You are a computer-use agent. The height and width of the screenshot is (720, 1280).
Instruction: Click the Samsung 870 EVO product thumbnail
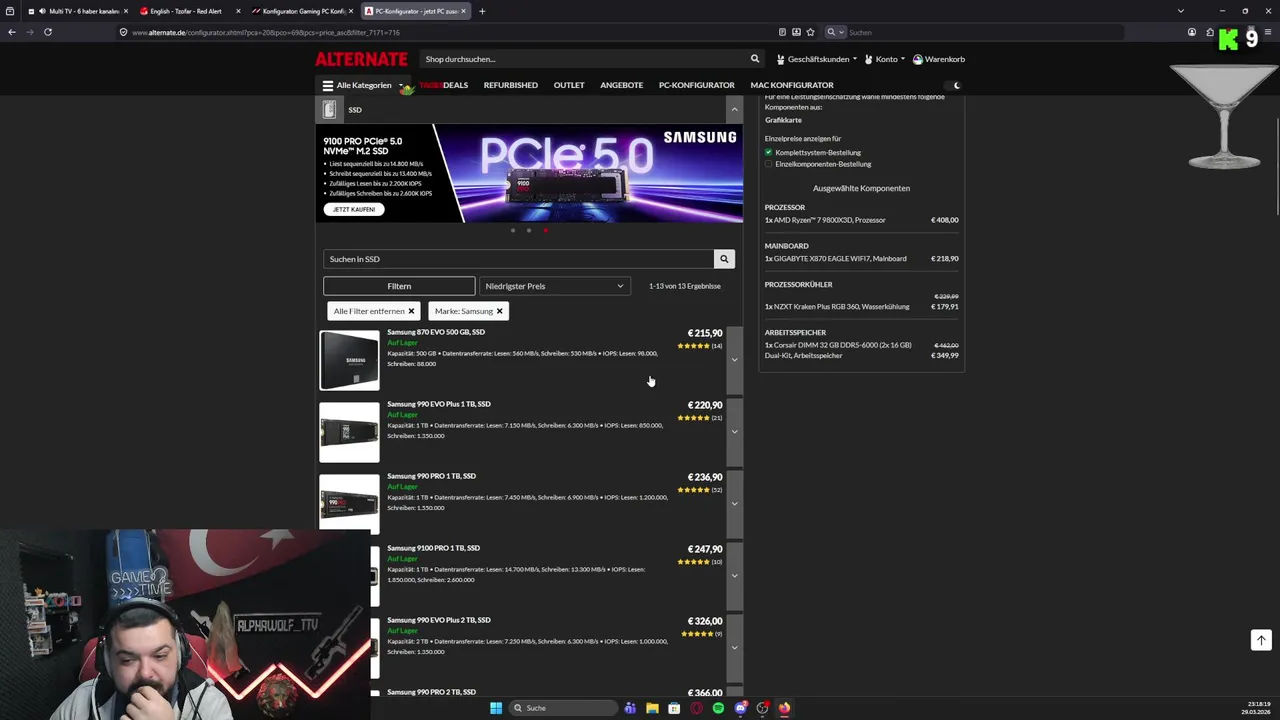[349, 360]
